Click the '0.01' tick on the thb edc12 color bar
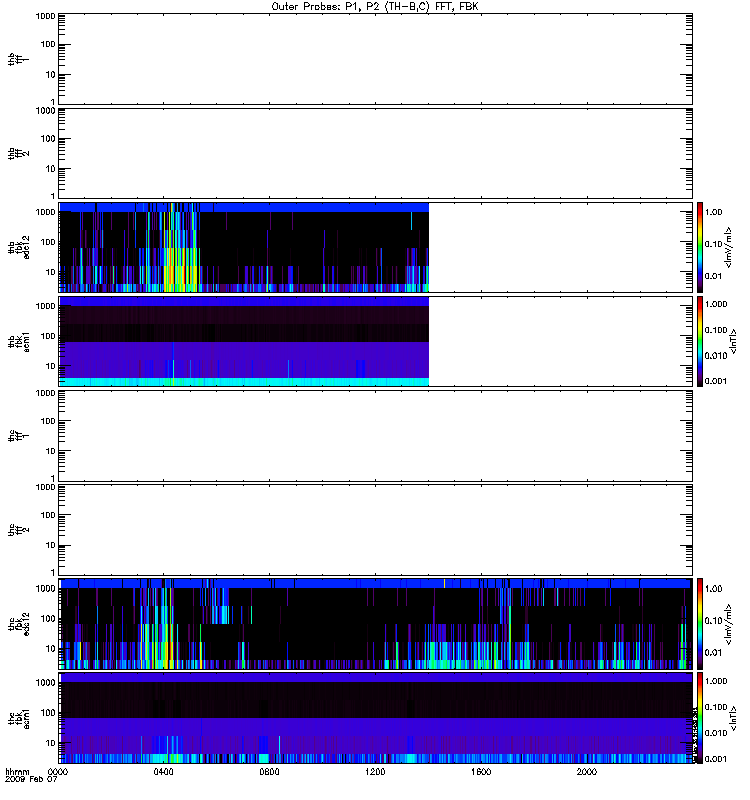This screenshot has width=750, height=800. pyautogui.click(x=713, y=276)
